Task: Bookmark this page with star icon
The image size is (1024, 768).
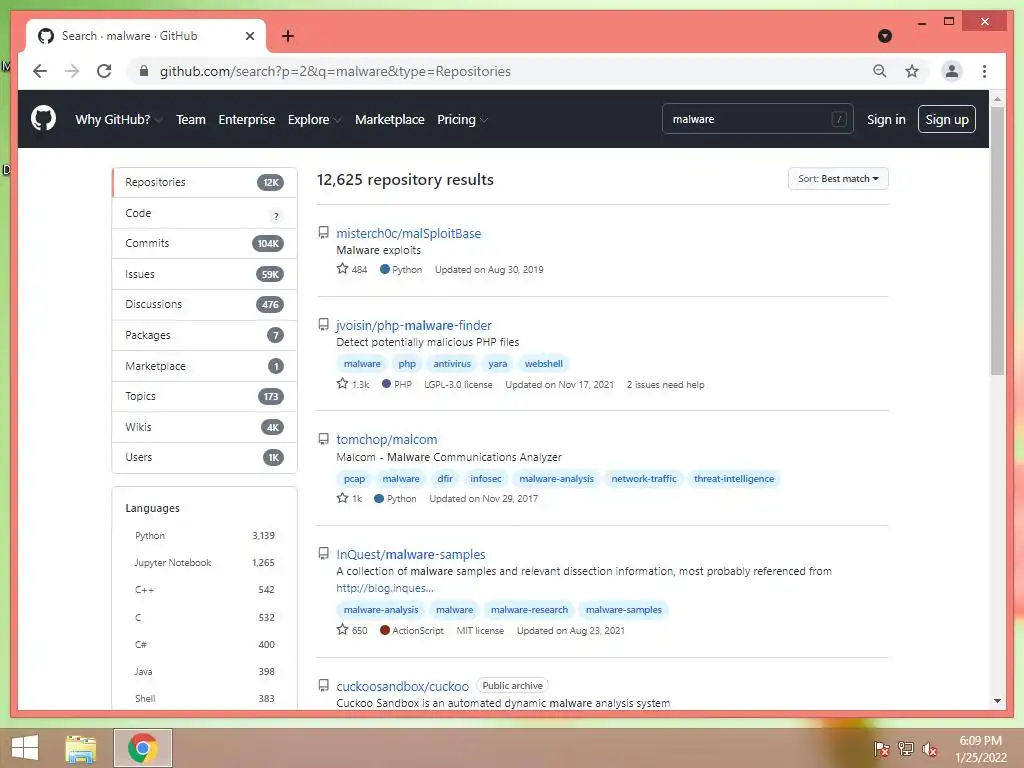Action: click(x=912, y=71)
